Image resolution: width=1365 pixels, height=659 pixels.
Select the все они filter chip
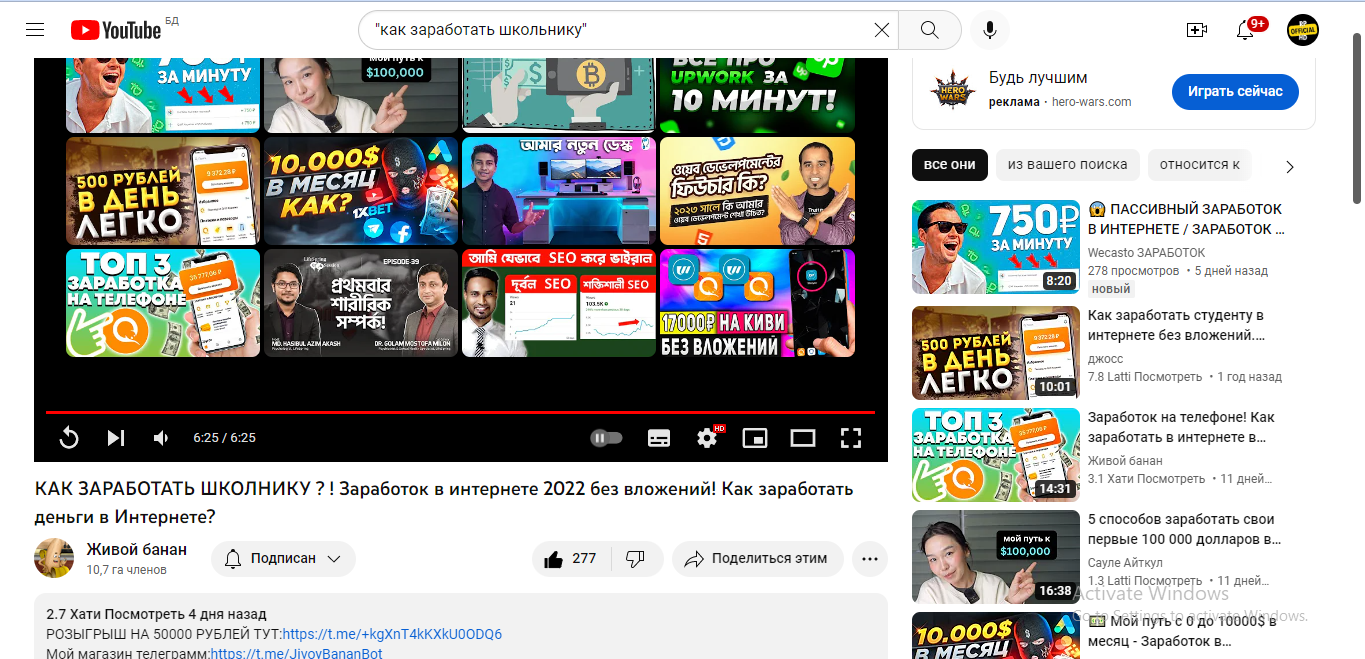950,165
